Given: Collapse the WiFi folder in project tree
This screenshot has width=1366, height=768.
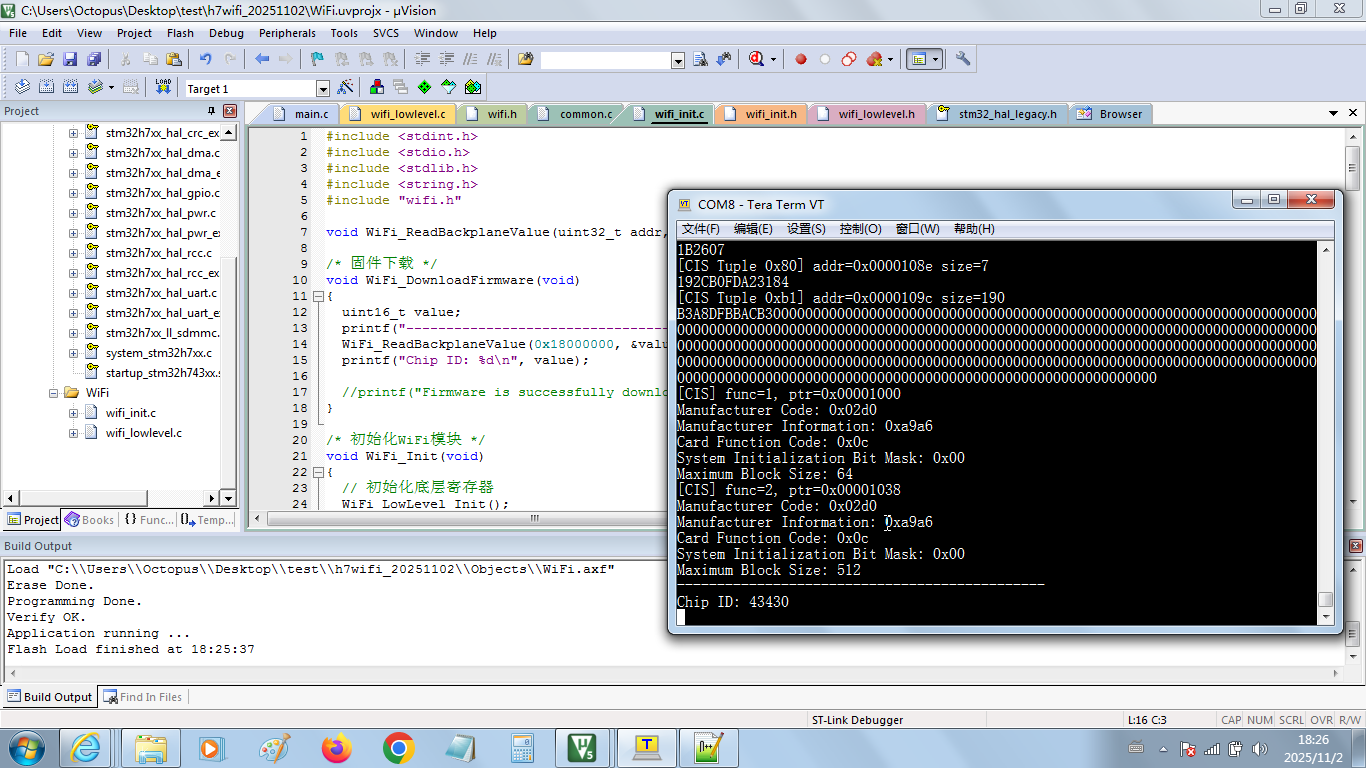Looking at the screenshot, I should (55, 393).
